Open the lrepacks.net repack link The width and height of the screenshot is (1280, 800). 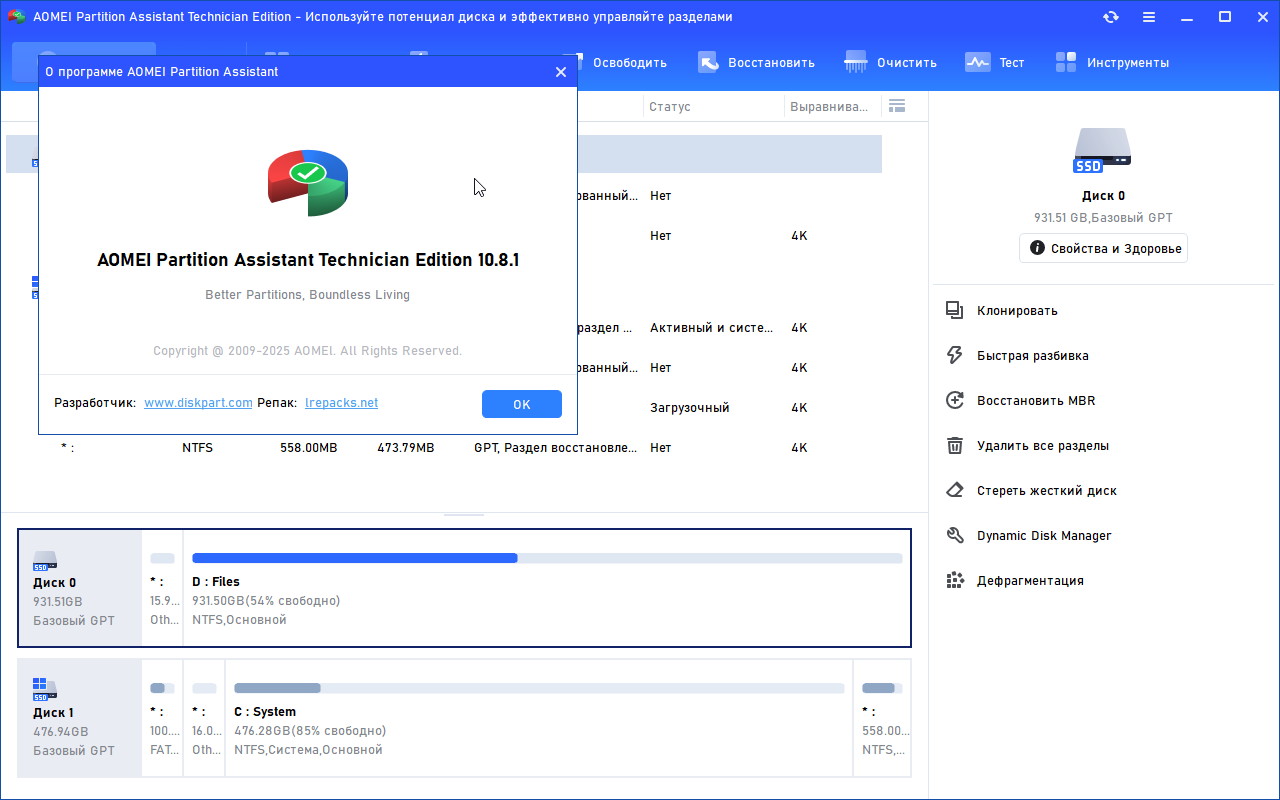[341, 403]
